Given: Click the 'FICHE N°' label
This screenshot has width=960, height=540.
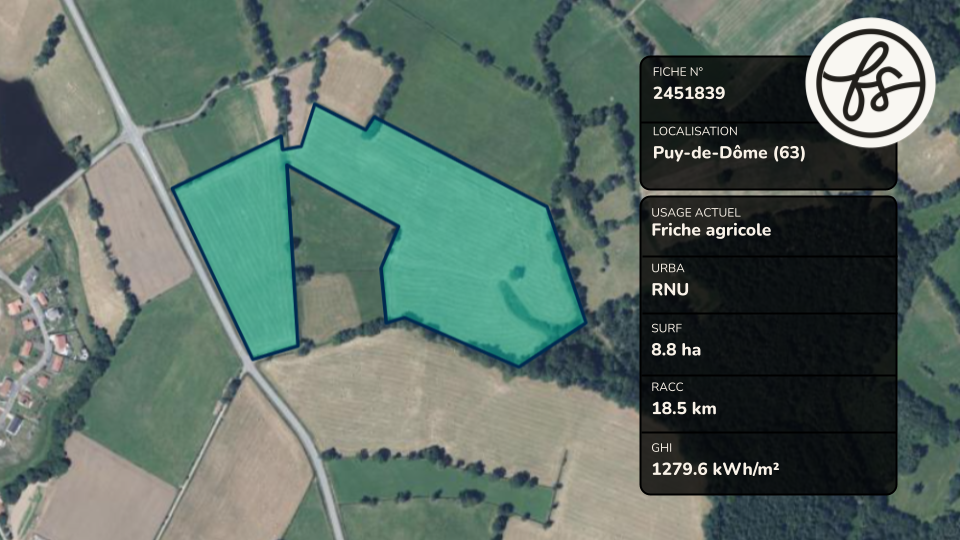Looking at the screenshot, I should point(677,72).
